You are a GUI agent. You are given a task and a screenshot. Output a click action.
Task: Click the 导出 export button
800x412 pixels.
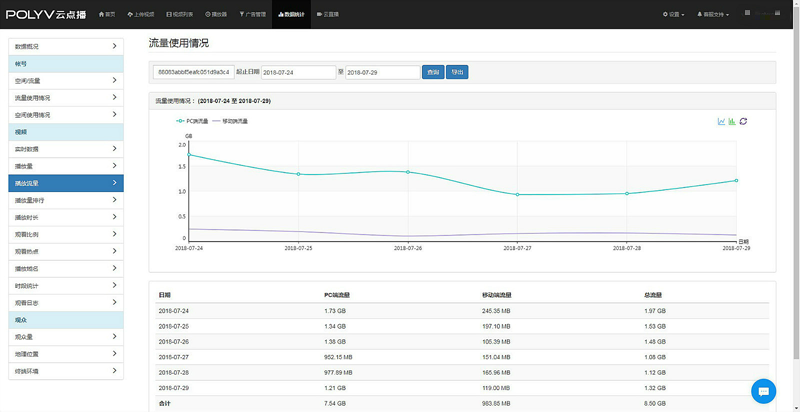457,72
